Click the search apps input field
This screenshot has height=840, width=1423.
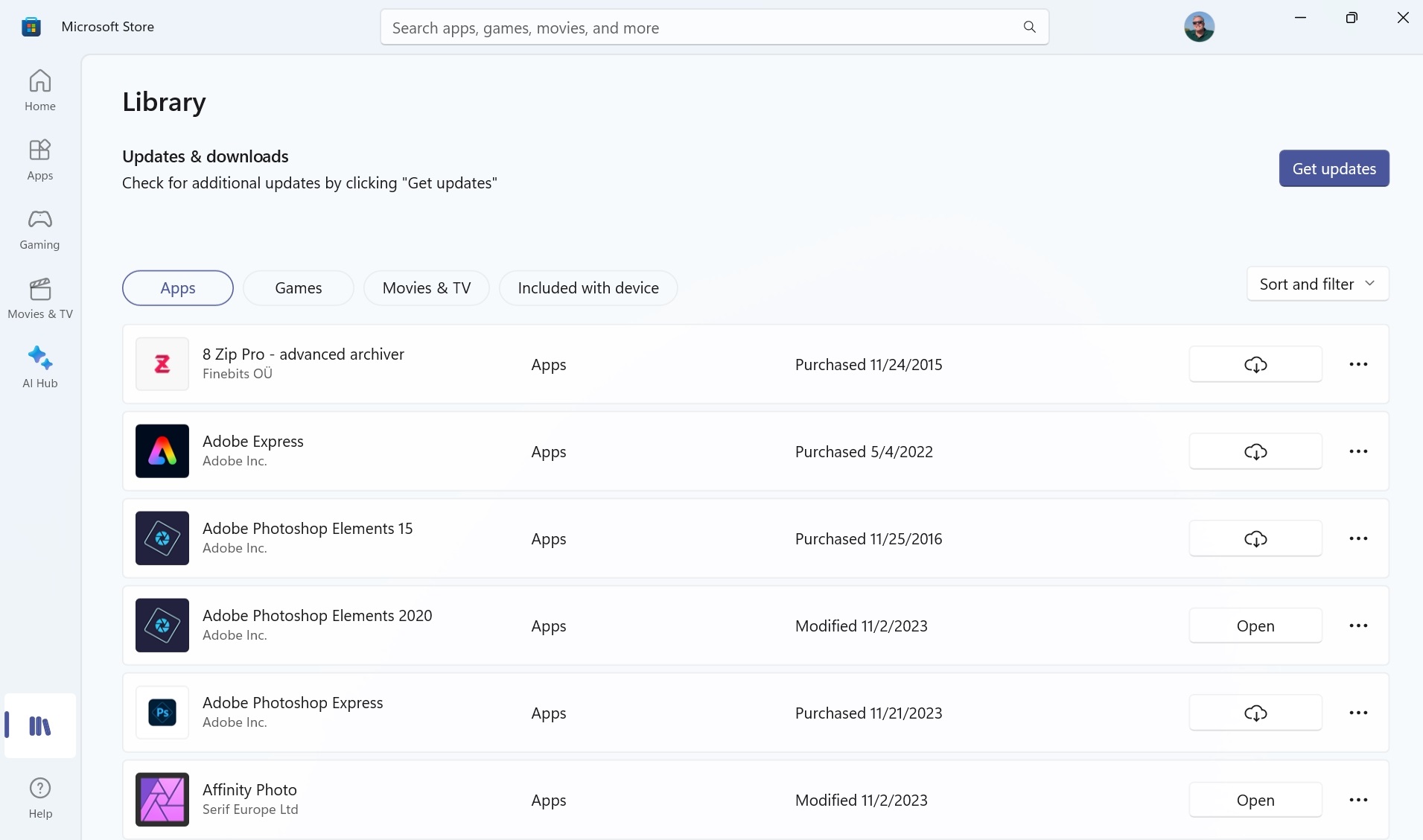700,28
